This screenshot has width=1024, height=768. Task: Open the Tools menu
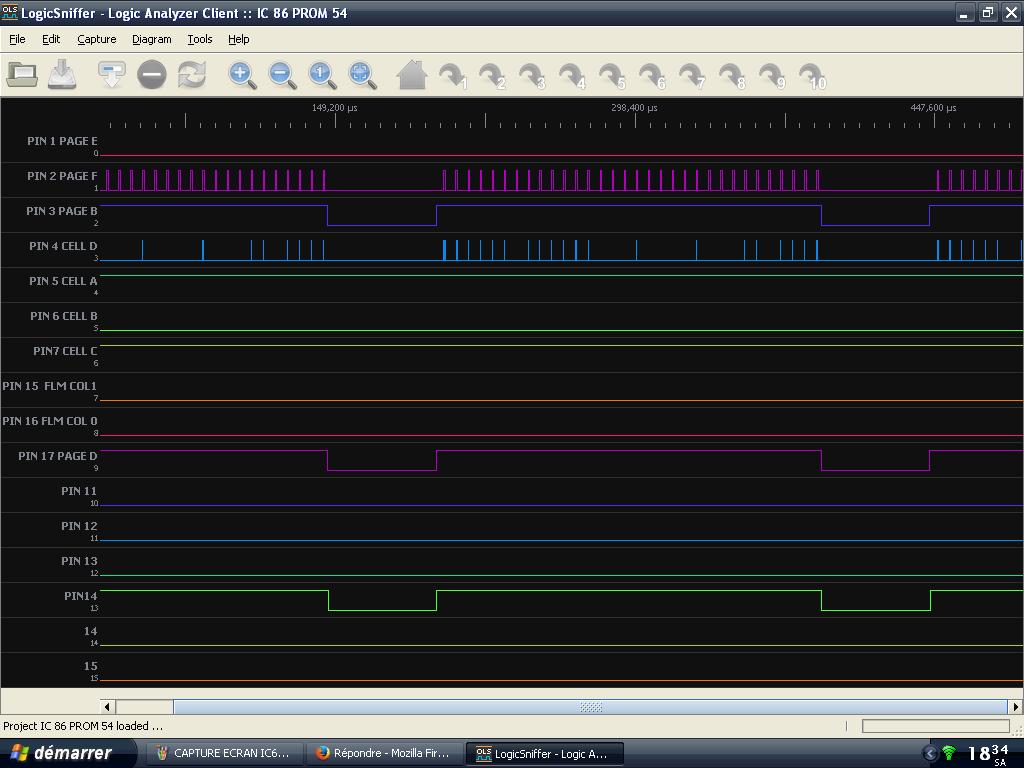[200, 39]
